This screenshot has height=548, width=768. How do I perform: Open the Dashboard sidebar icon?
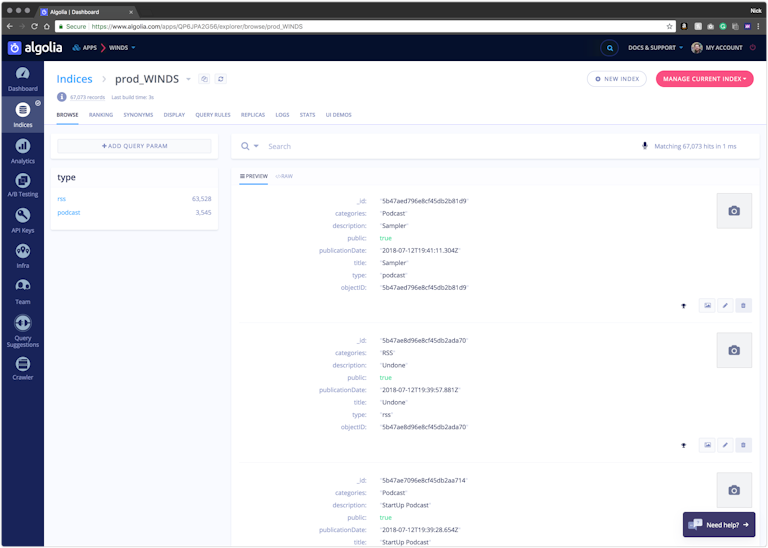[23, 79]
